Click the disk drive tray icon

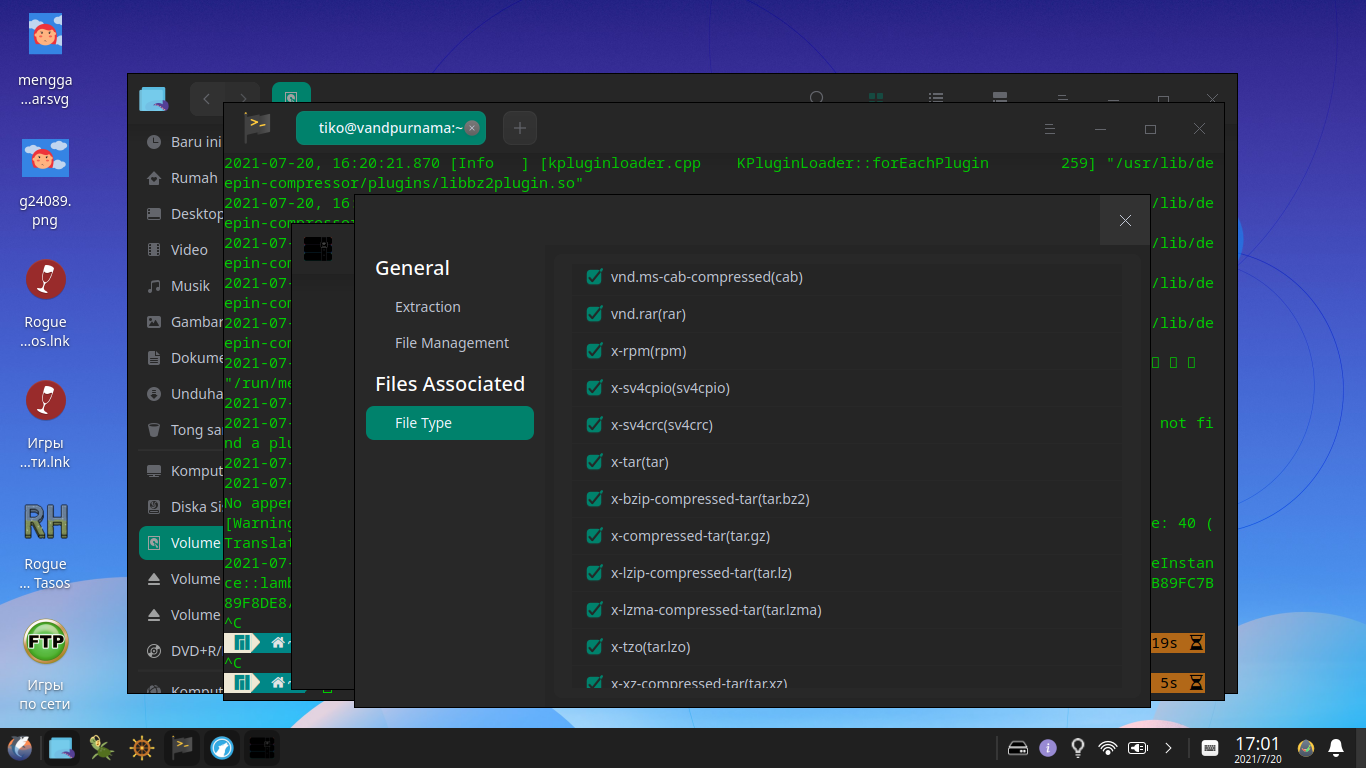tap(1018, 748)
